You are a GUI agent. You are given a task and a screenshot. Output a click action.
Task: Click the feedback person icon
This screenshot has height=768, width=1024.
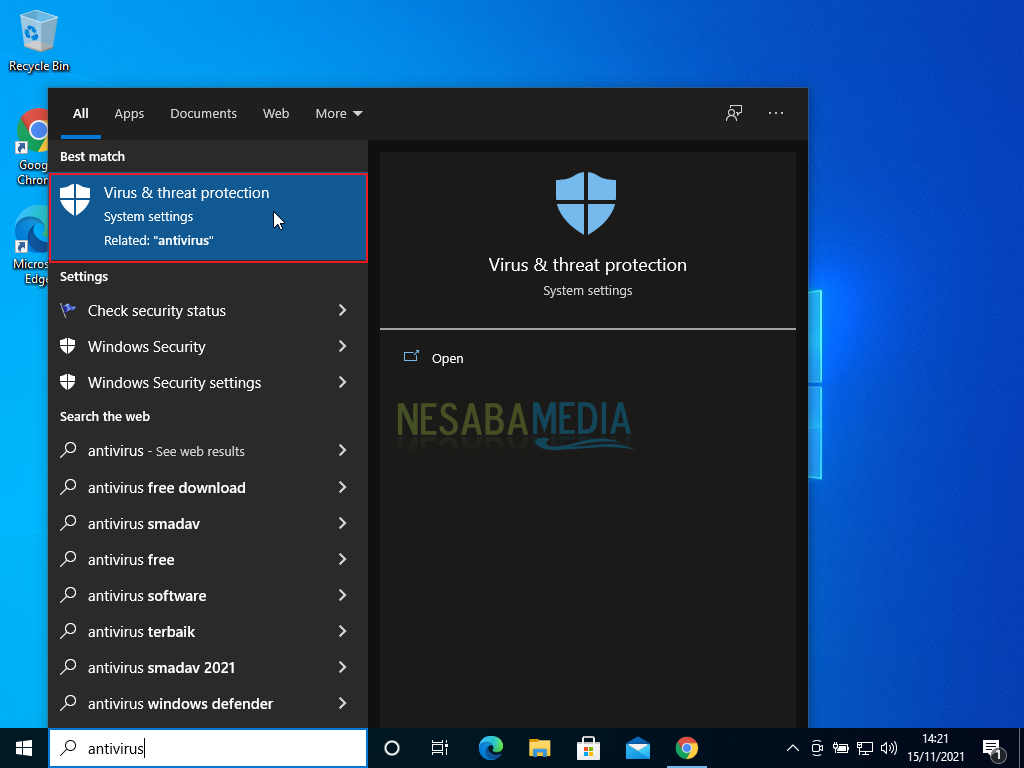734,114
